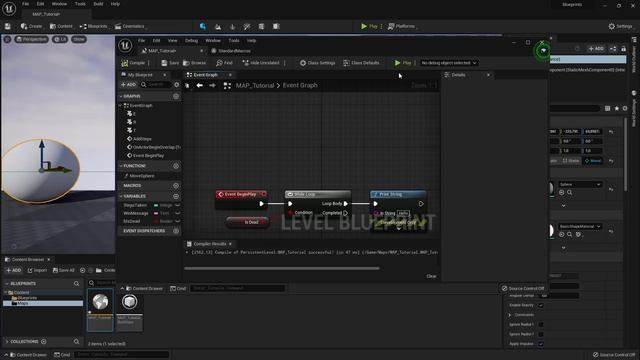Add a new macro with the plus icon
This screenshot has width=640, height=360.
pos(176,186)
